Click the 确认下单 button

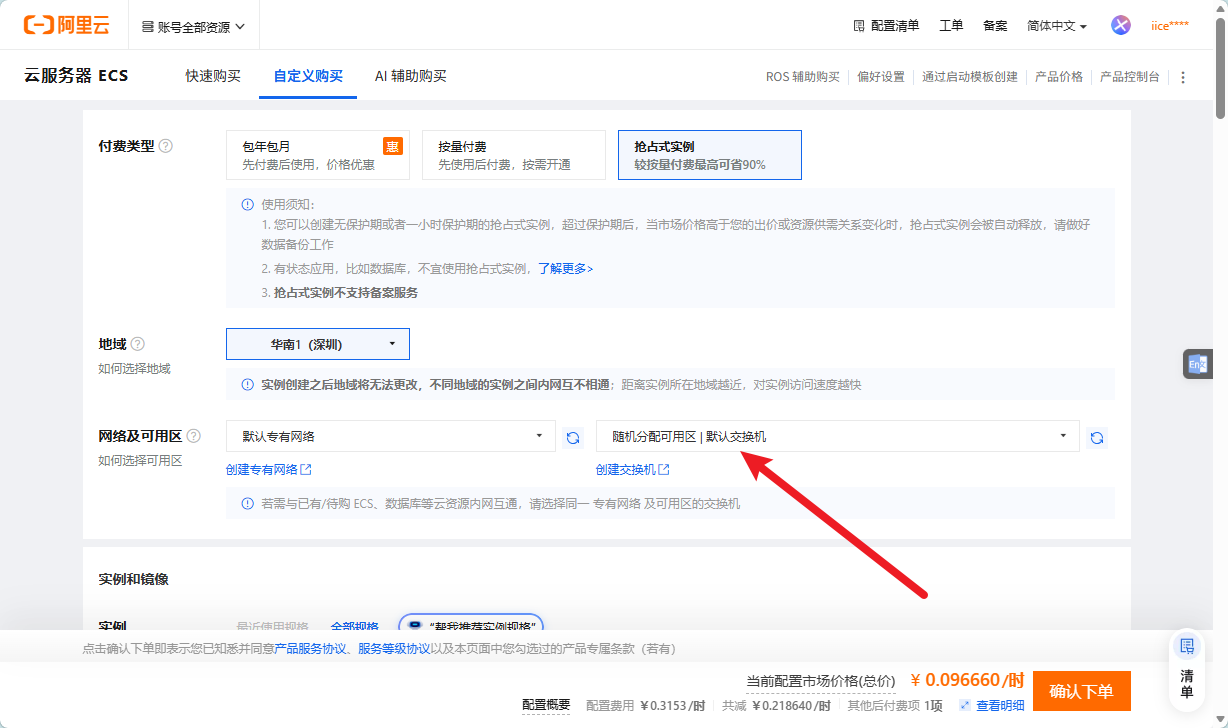pos(1081,691)
